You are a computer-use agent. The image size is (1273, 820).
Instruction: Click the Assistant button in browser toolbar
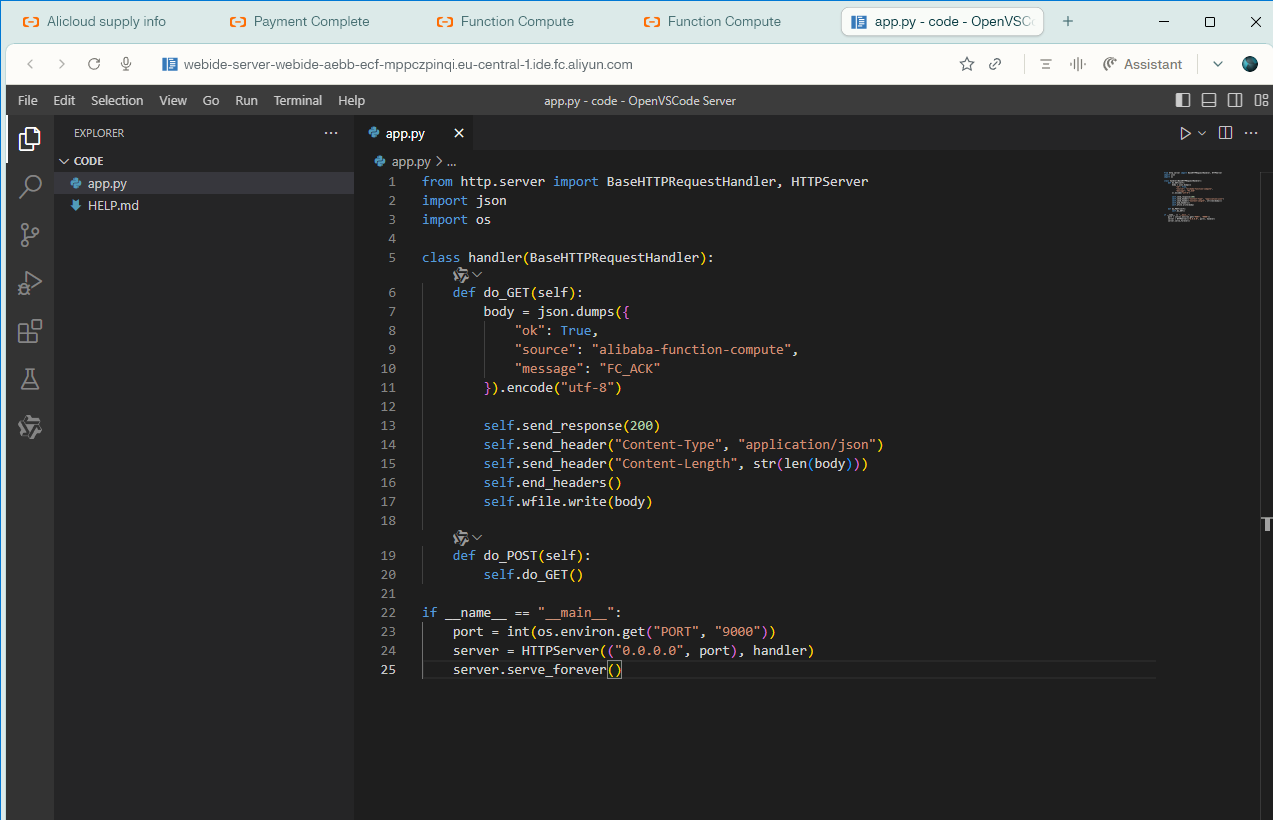click(x=1142, y=64)
